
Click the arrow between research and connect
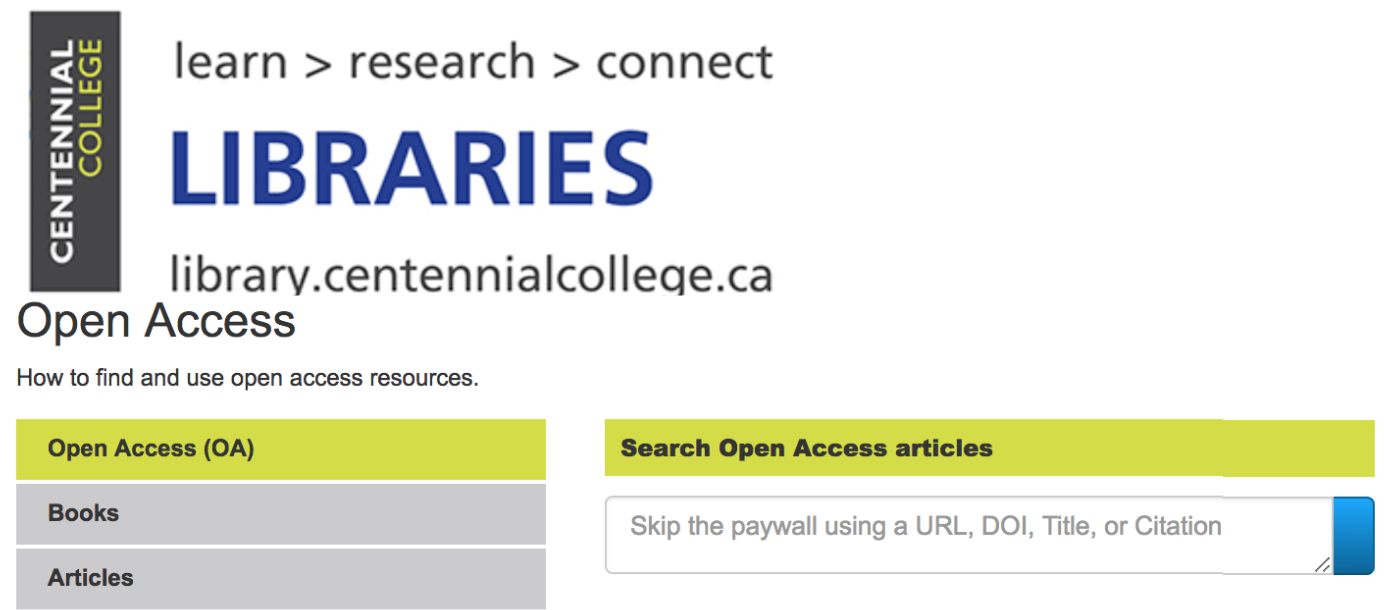pyautogui.click(x=566, y=65)
